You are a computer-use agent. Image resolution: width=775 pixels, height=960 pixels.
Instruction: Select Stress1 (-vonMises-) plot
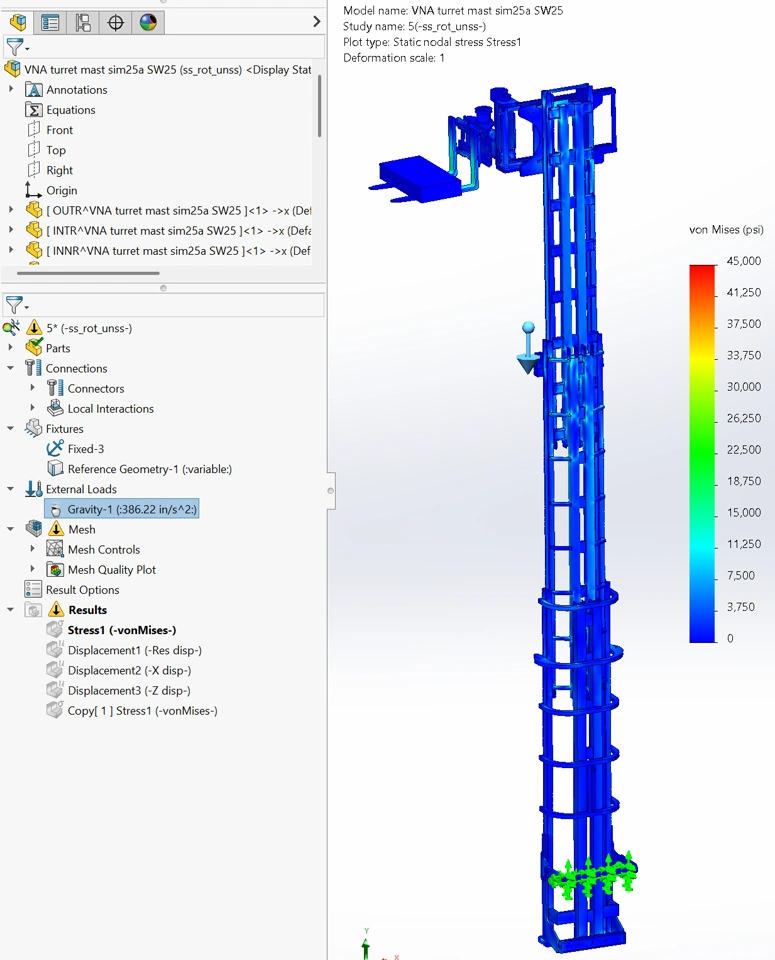pyautogui.click(x=122, y=630)
